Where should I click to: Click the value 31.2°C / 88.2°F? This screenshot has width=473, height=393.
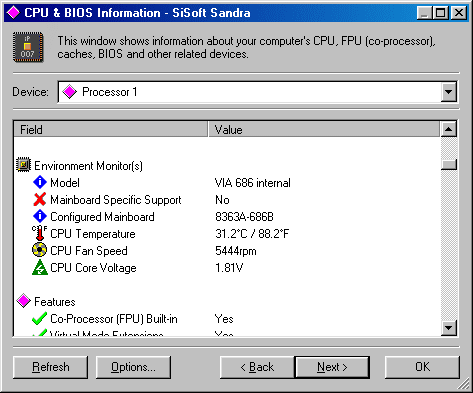252,234
